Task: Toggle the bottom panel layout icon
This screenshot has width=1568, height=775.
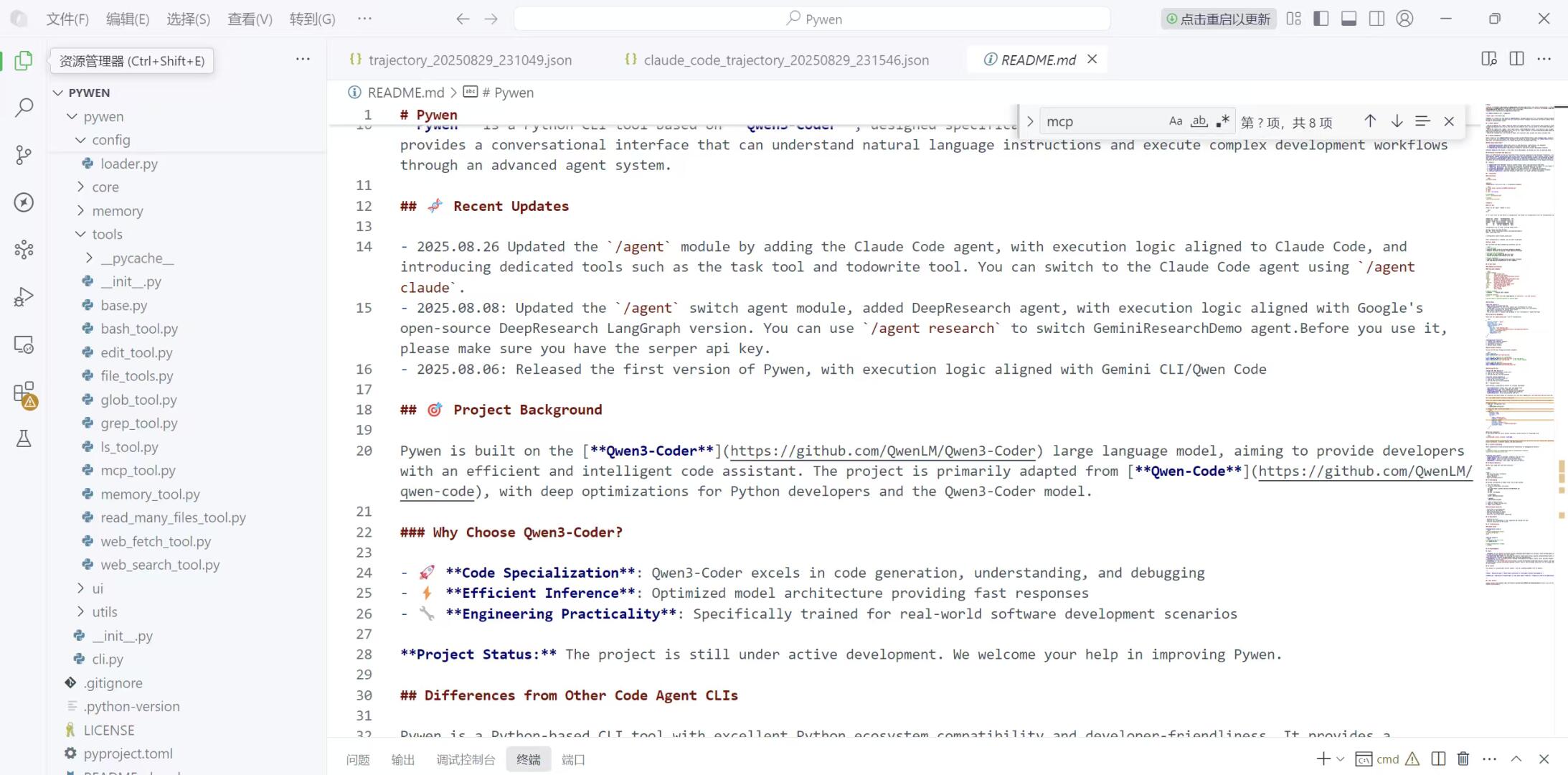Action: [1349, 19]
